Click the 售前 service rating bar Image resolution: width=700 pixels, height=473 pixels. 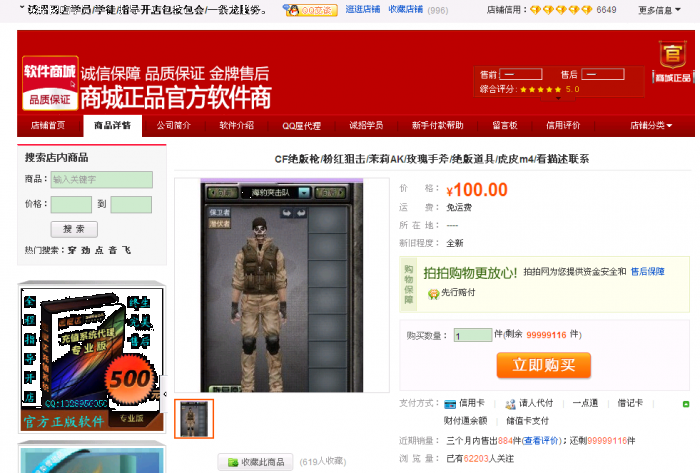[x=521, y=75]
